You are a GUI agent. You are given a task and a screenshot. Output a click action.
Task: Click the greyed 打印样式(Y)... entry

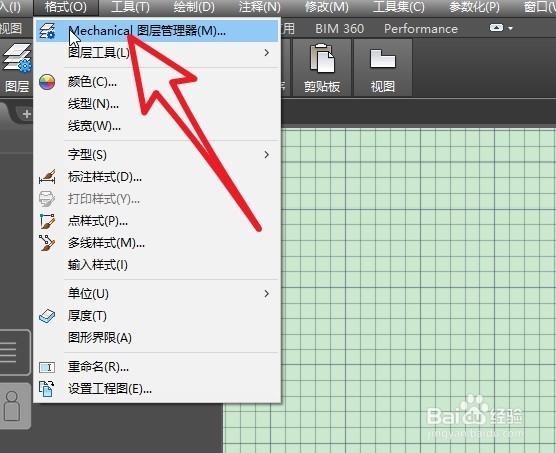pos(157,199)
